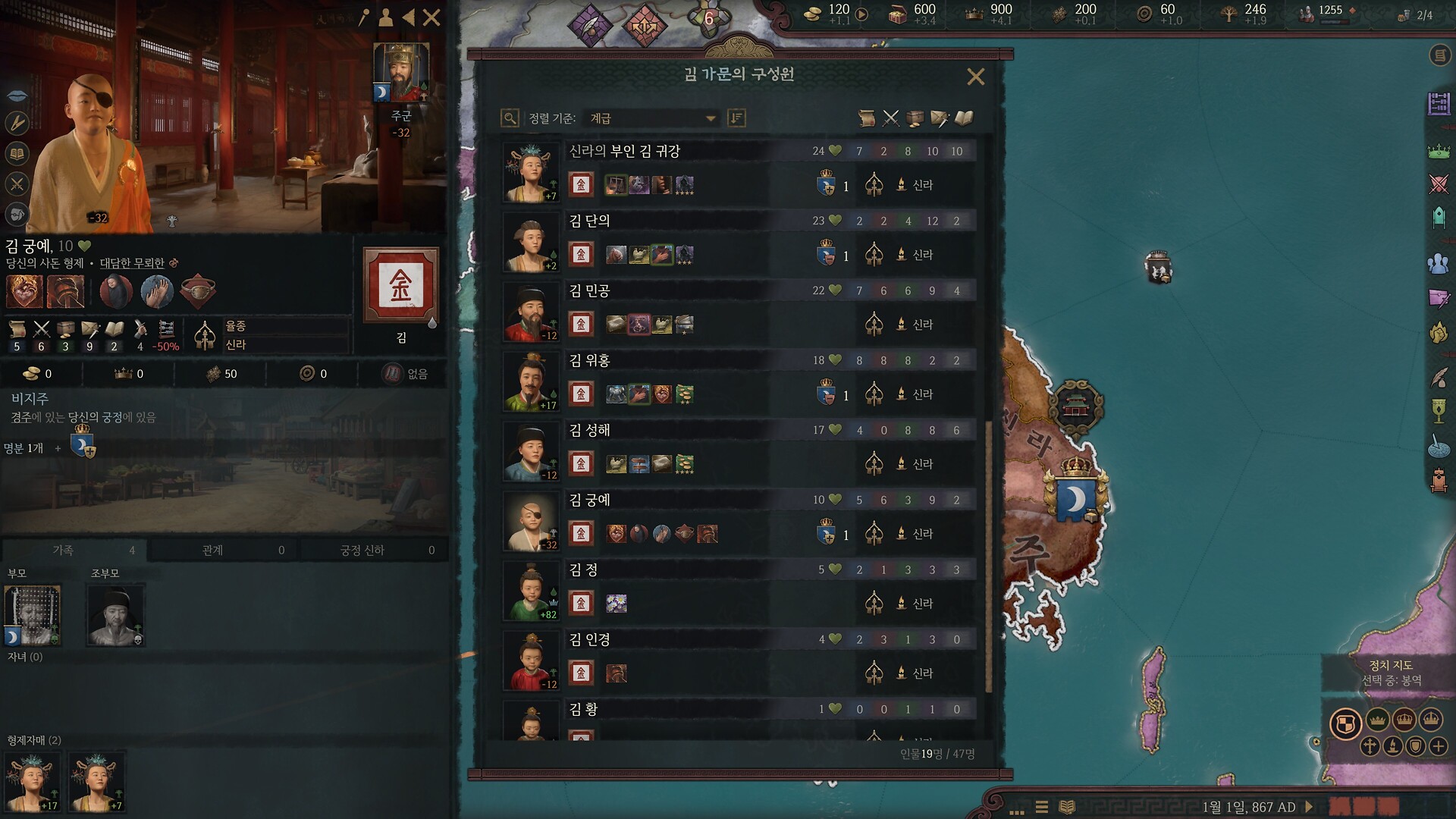Toggle sort order direction button
Viewport: 1456px width, 819px height.
736,118
